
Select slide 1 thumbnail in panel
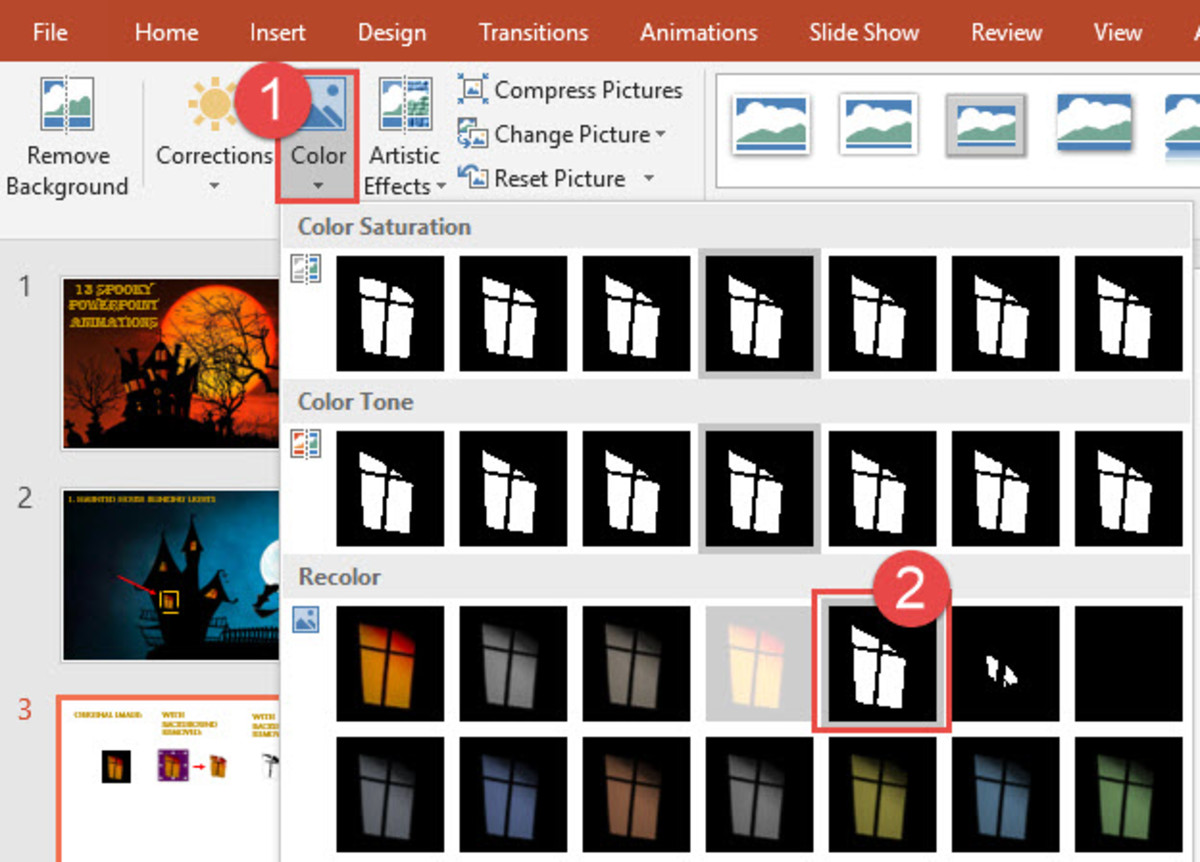click(x=170, y=363)
